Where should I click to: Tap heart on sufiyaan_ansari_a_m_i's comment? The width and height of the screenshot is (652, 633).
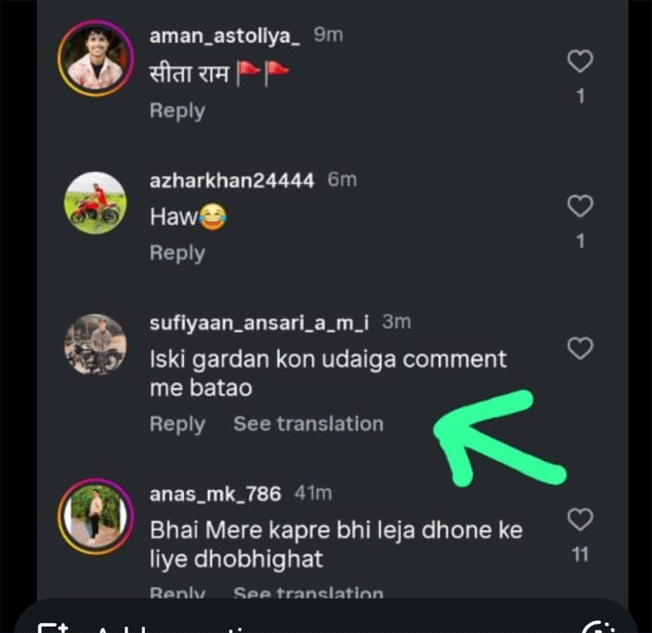[580, 348]
